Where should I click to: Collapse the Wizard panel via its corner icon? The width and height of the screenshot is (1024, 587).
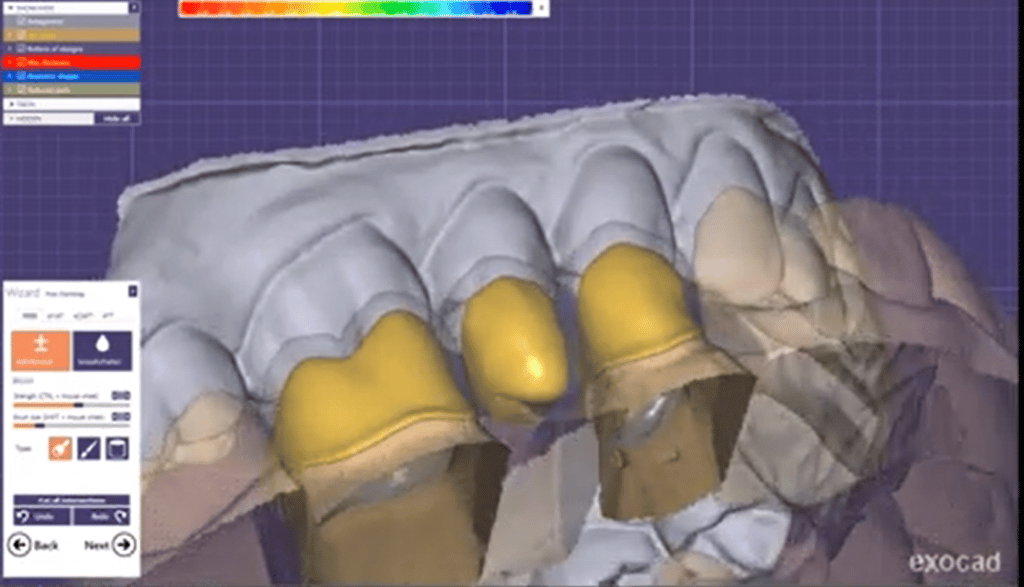[x=133, y=289]
